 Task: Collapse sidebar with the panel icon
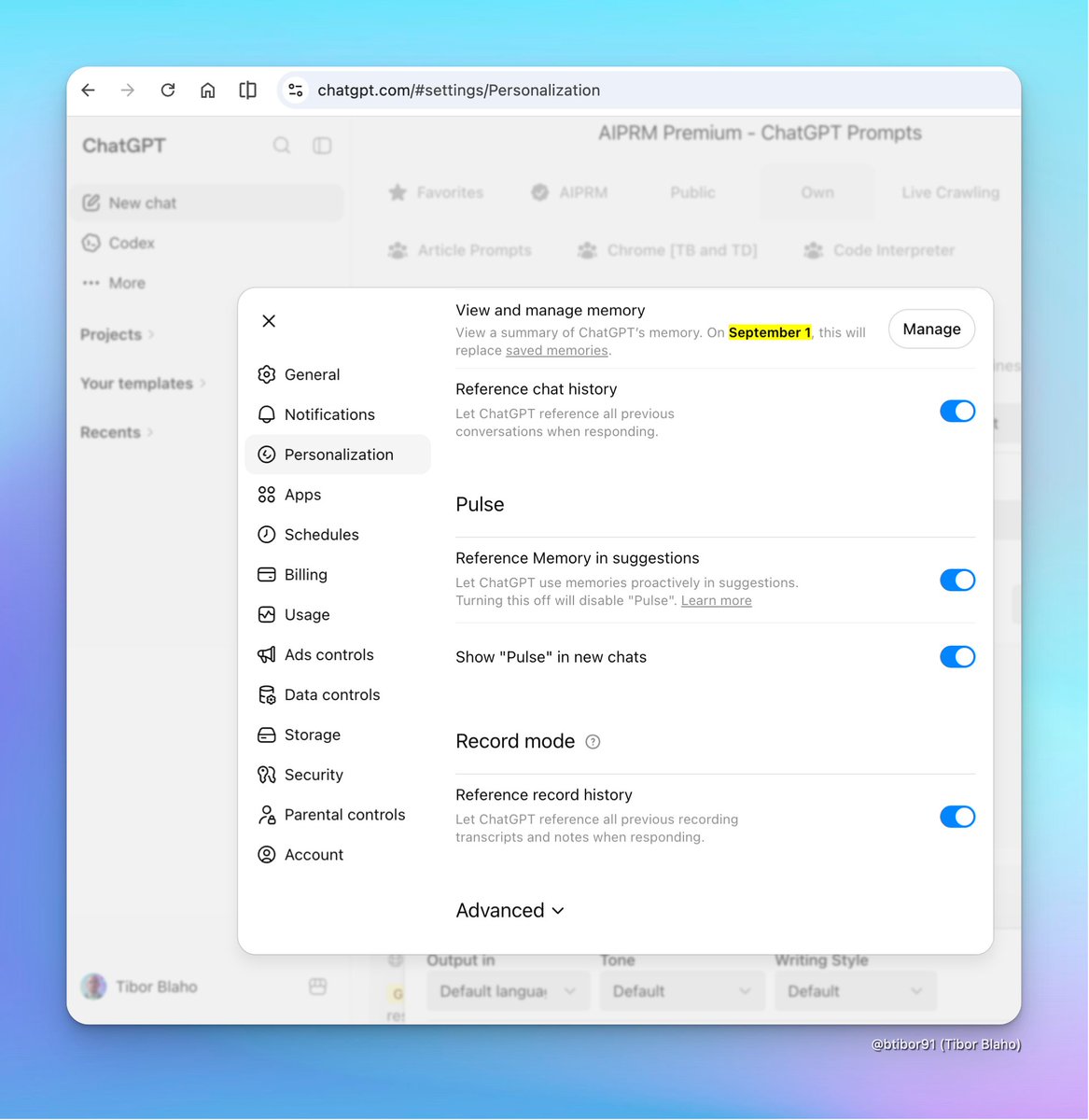322,146
